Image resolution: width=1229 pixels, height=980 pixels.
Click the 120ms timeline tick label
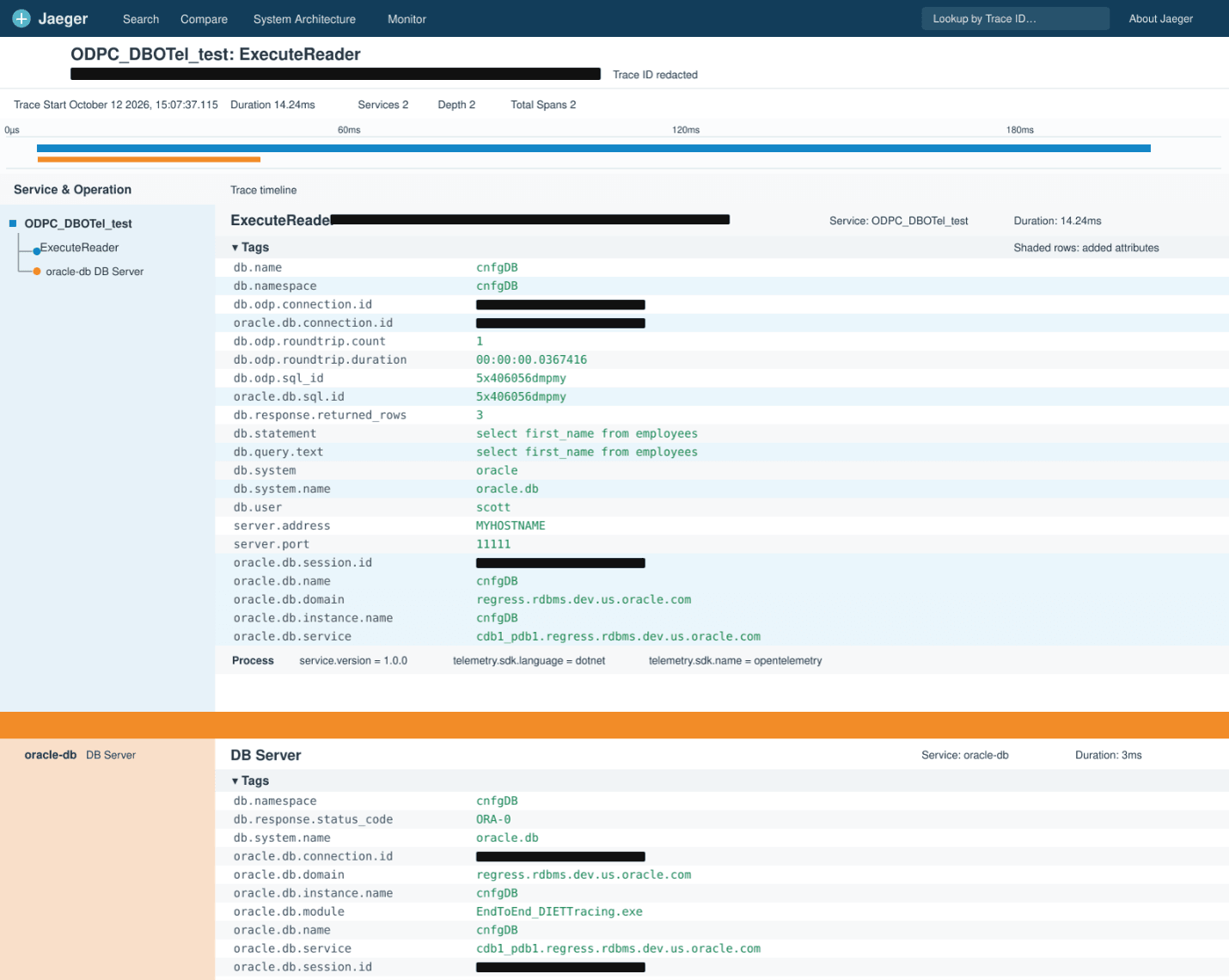point(686,130)
